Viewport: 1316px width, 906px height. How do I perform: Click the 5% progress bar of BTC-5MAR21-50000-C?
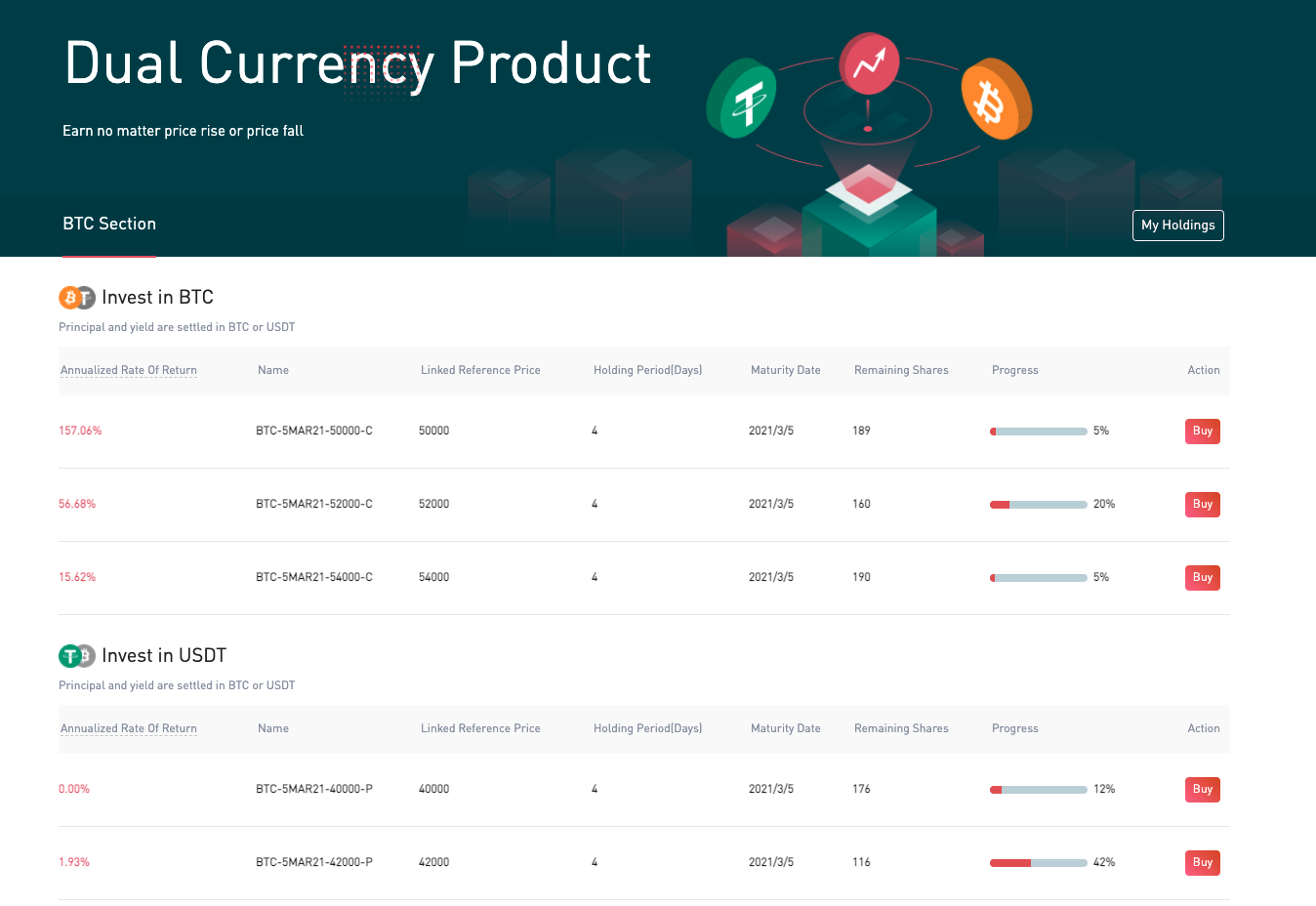point(1039,432)
